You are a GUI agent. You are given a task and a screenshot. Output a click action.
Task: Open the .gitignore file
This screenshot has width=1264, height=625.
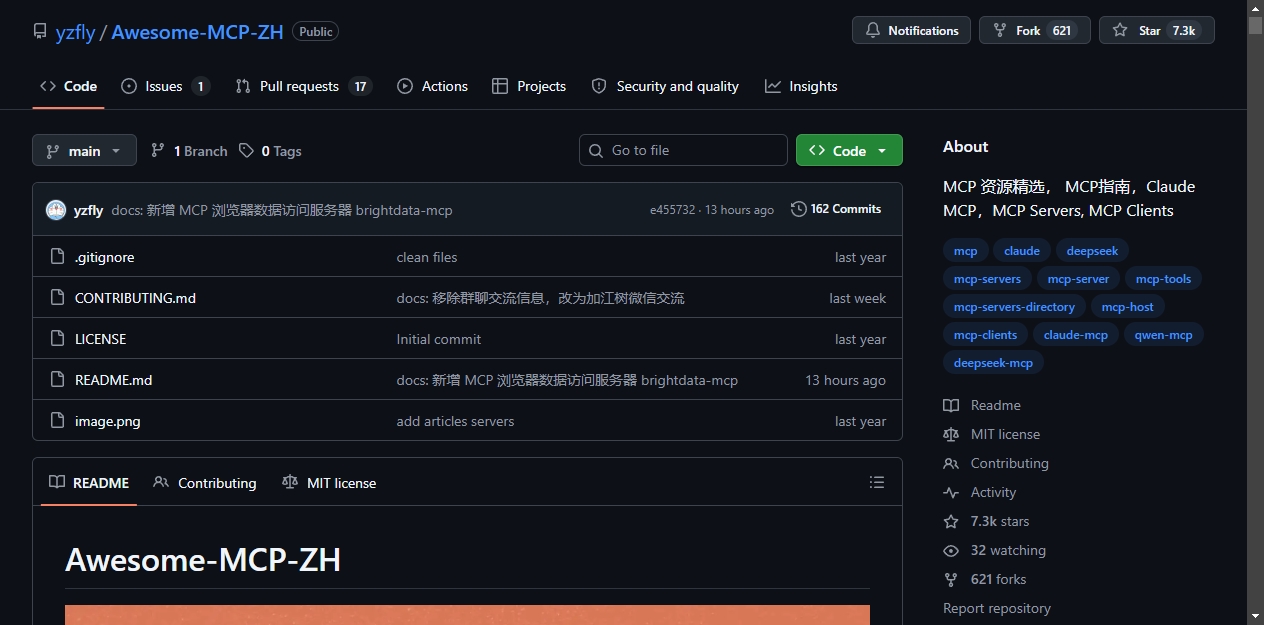click(104, 257)
